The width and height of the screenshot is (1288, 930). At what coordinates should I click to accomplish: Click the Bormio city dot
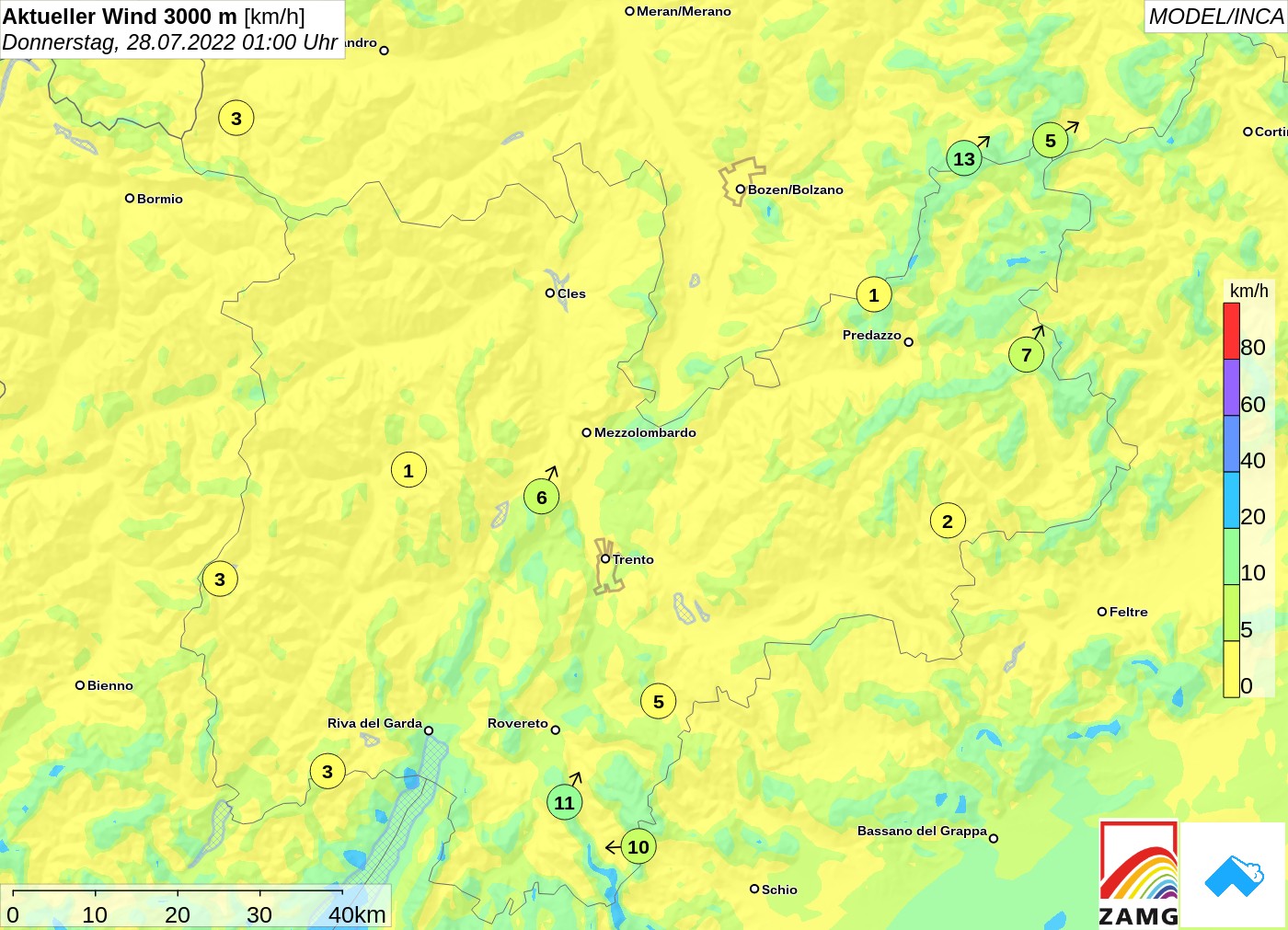tap(130, 198)
